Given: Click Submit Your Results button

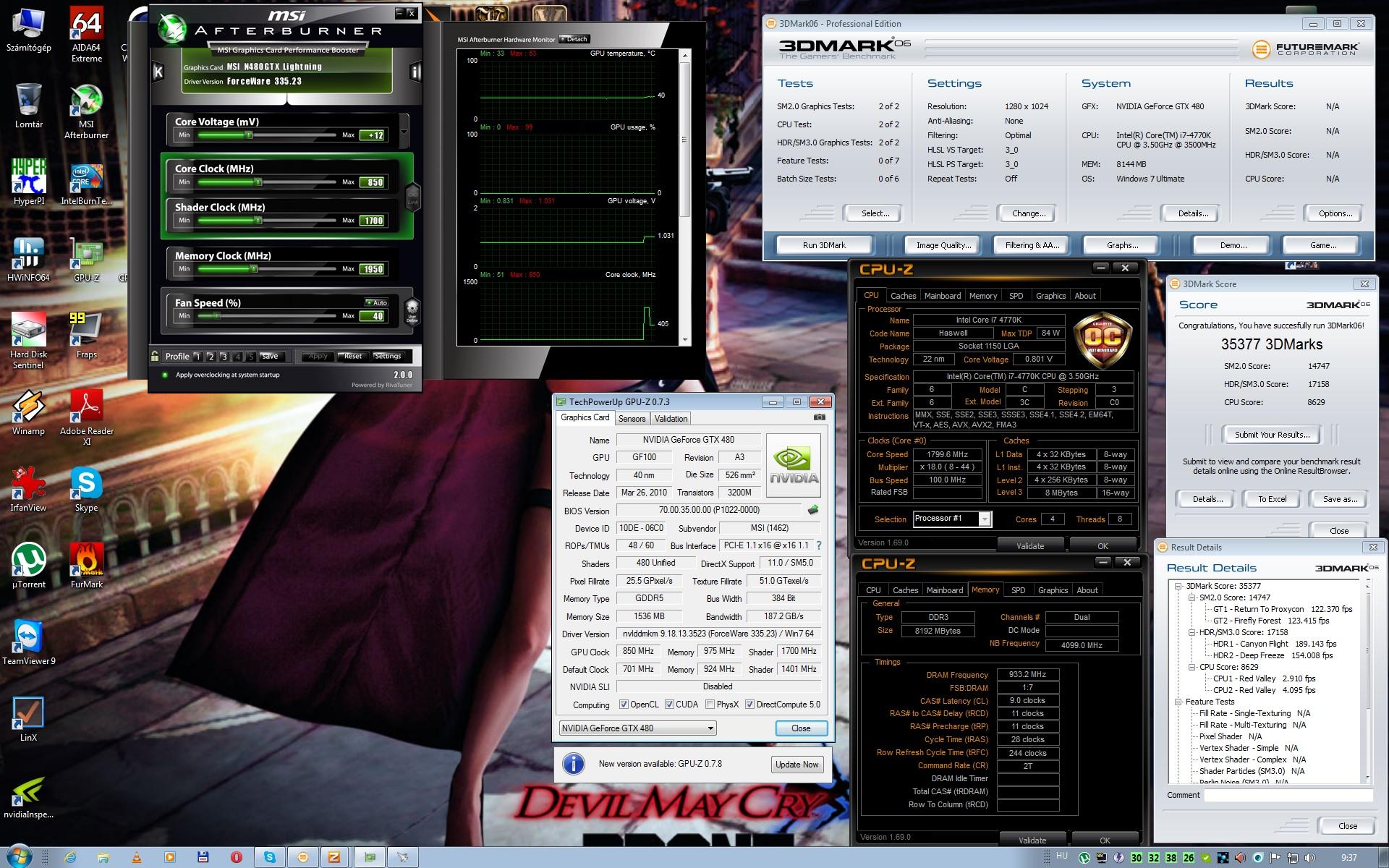Looking at the screenshot, I should click(x=1272, y=435).
